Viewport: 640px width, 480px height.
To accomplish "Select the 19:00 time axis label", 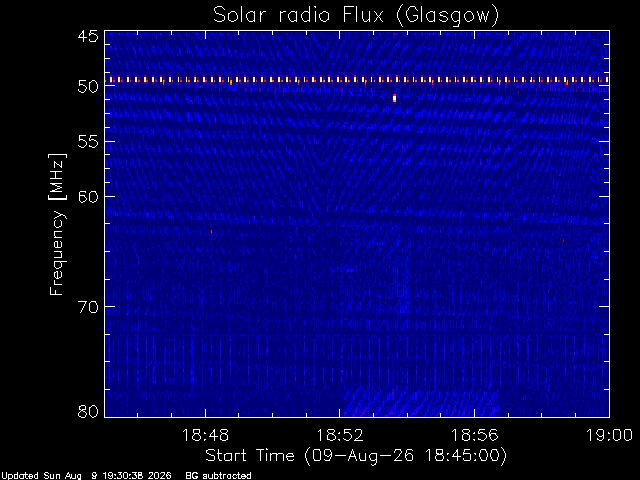I will [x=609, y=435].
